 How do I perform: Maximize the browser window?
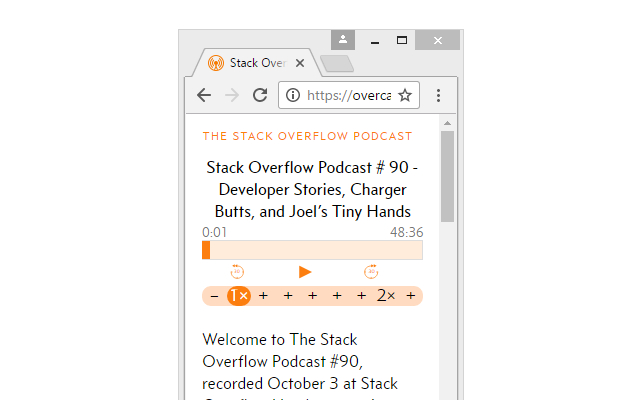(x=402, y=40)
